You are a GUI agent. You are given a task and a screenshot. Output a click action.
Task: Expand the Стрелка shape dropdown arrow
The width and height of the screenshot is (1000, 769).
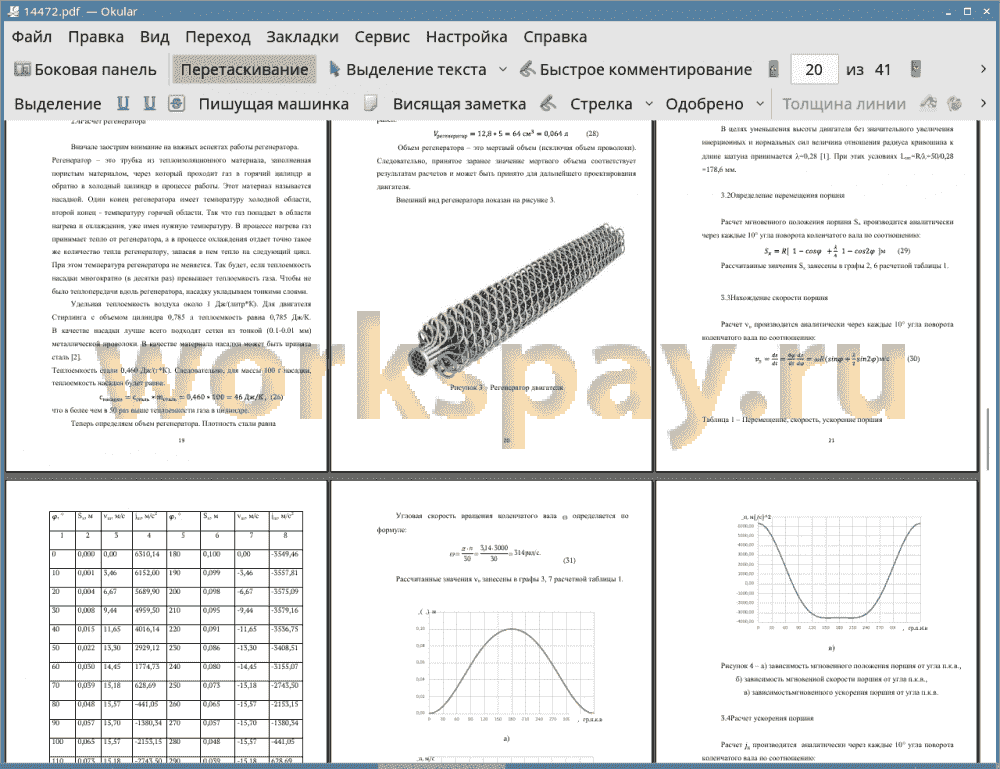pyautogui.click(x=649, y=104)
